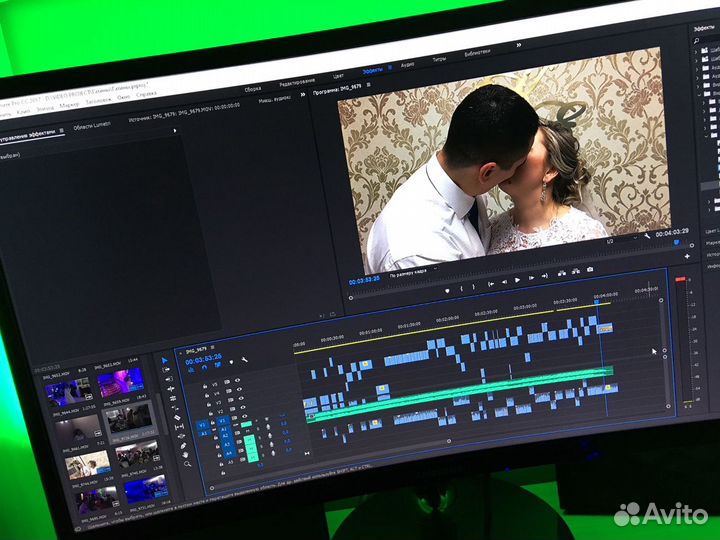Hide video track V4 with eye icon
This screenshot has height=540, width=720.
point(239,389)
